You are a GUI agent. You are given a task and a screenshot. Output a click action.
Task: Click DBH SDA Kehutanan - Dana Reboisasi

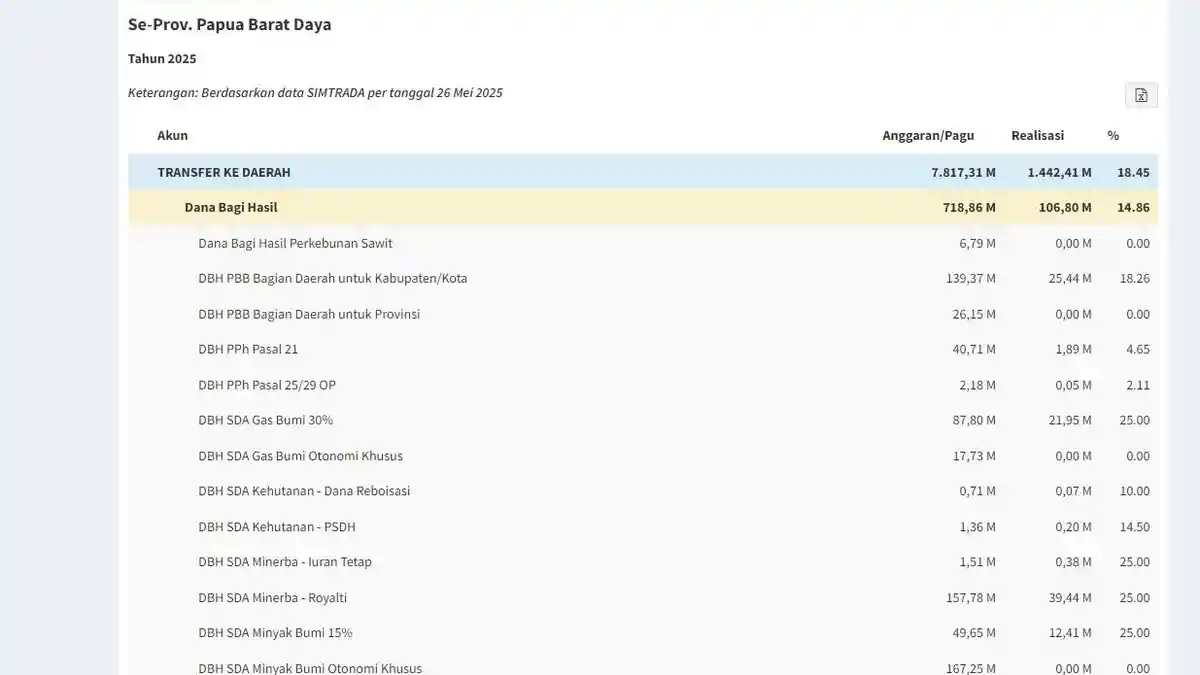304,491
